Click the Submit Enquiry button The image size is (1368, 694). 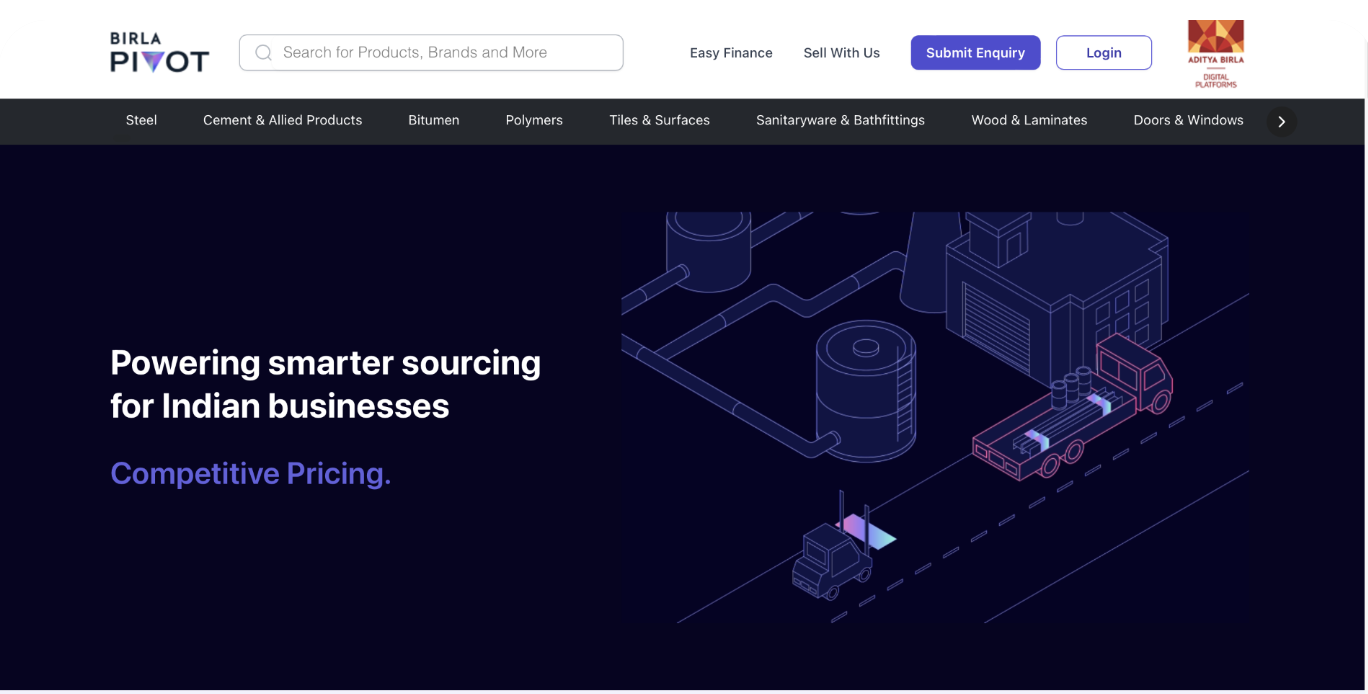975,53
